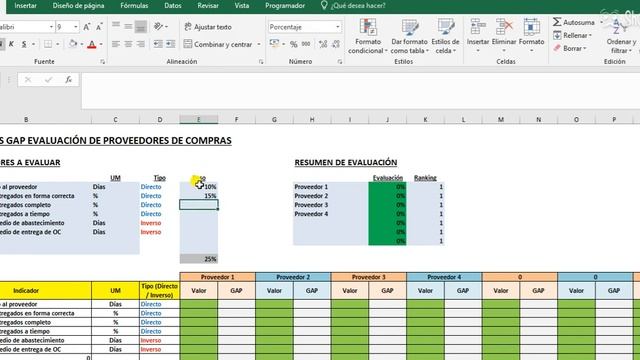Open Estilos de celda gallery
The image size is (640, 360).
pyautogui.click(x=445, y=36)
